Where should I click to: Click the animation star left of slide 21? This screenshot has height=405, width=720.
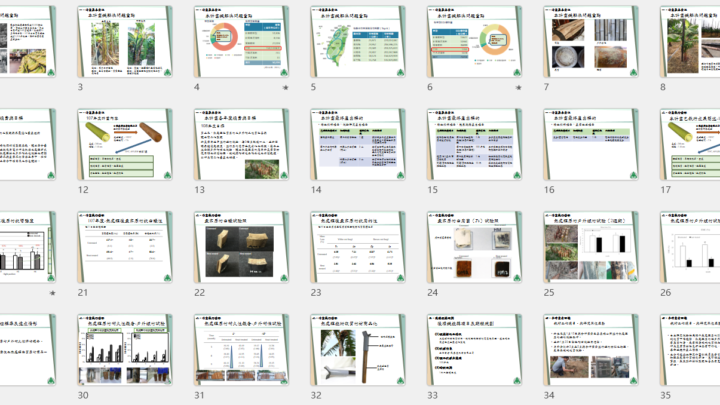click(53, 293)
